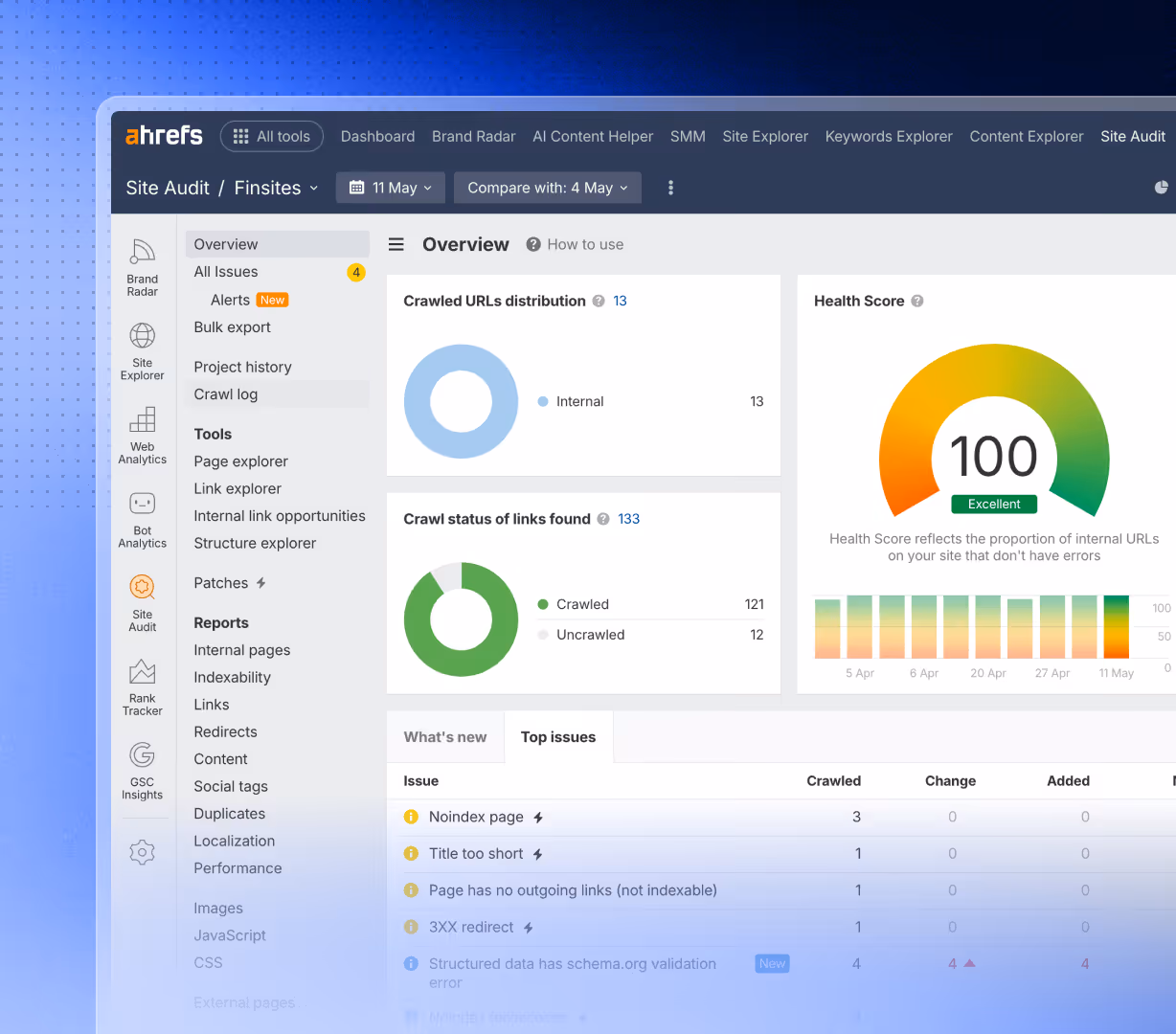Click the Site Audit breadcrumb
1176x1034 pixels.
[x=168, y=188]
